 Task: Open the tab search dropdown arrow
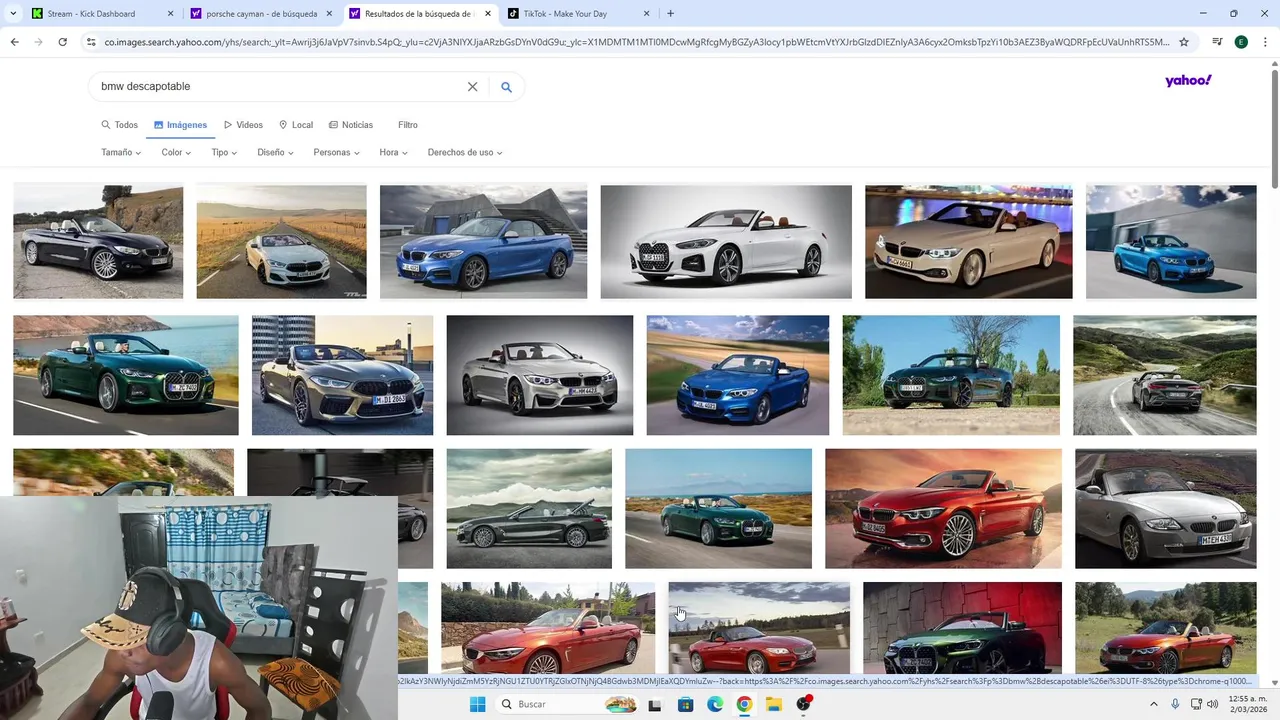pos(13,14)
